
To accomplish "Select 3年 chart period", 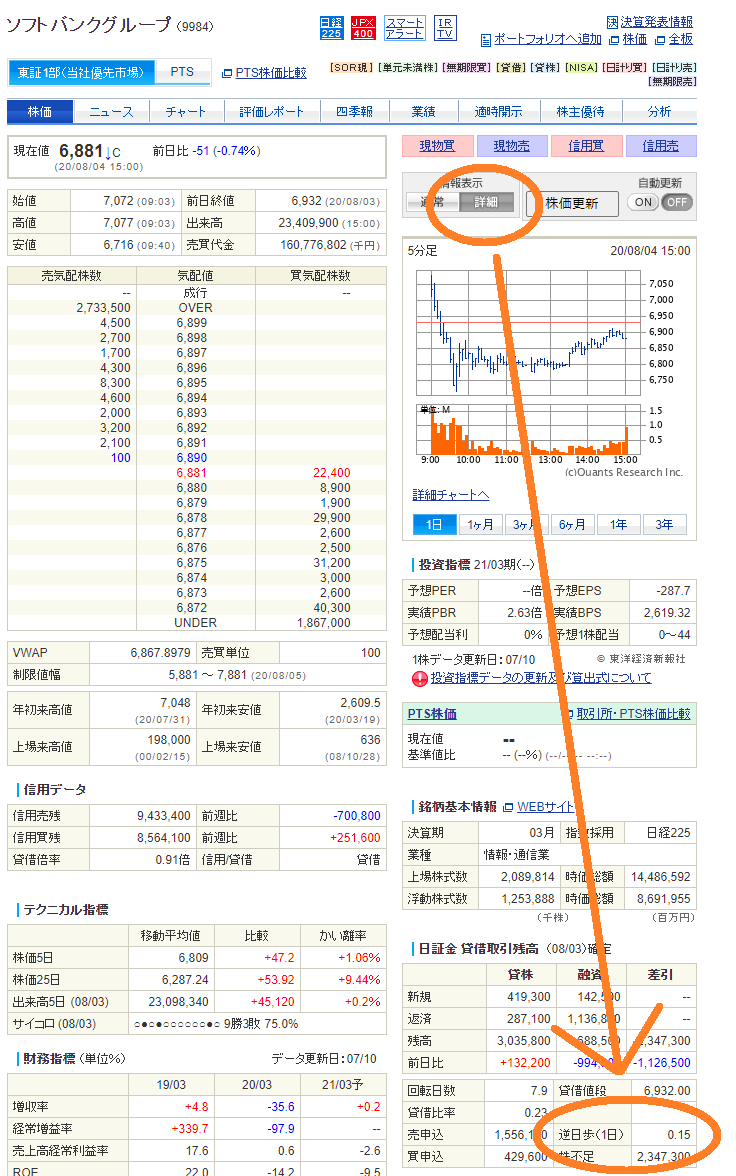I will coord(664,524).
